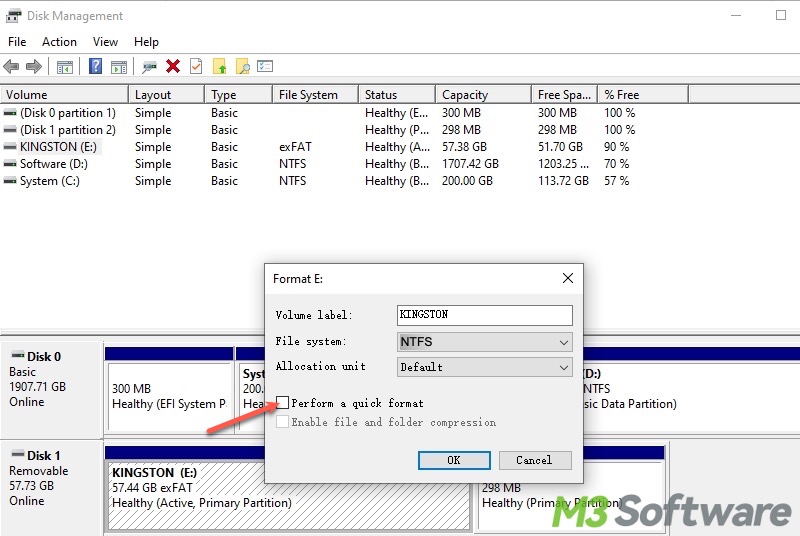This screenshot has height=536, width=800.
Task: Open the Allocation unit Default dropdown
Action: click(x=485, y=367)
